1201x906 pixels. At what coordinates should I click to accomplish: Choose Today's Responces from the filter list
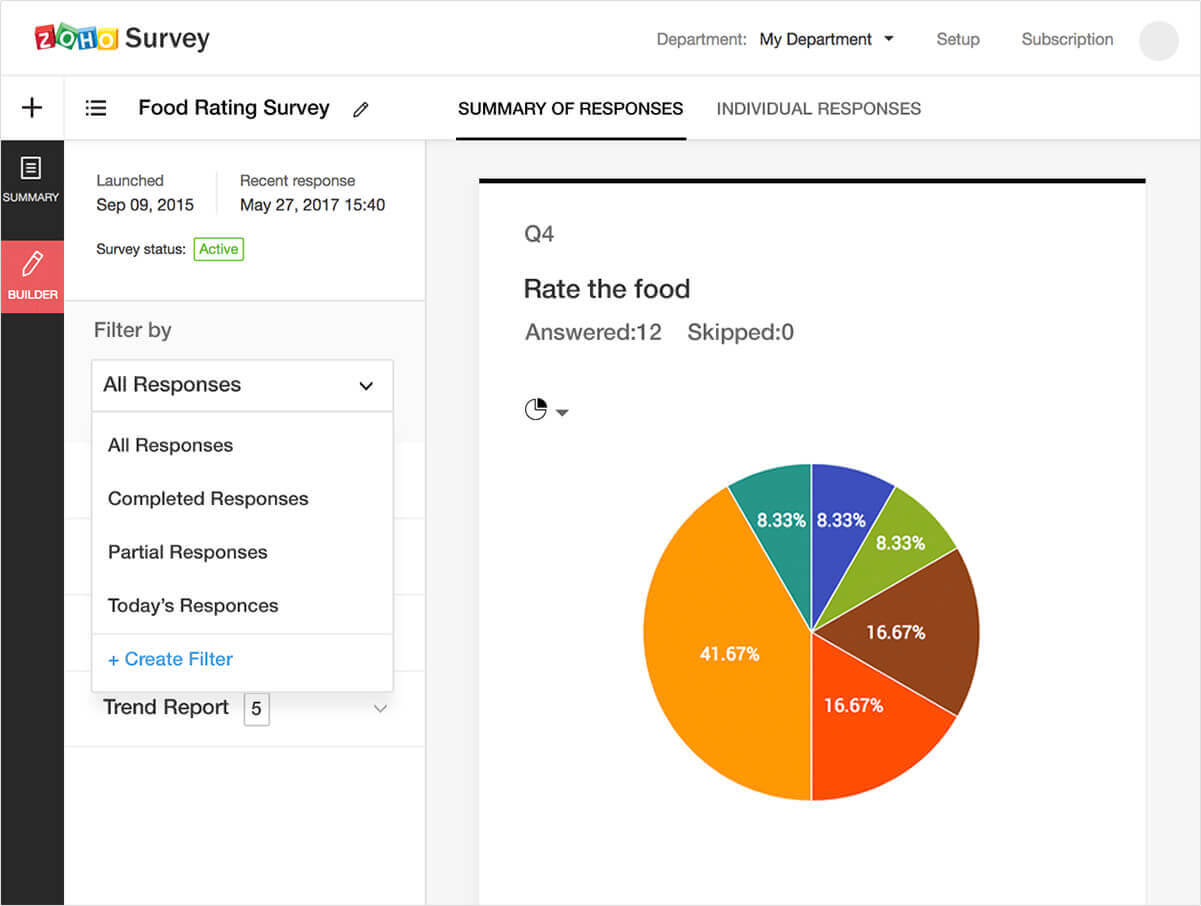point(192,605)
